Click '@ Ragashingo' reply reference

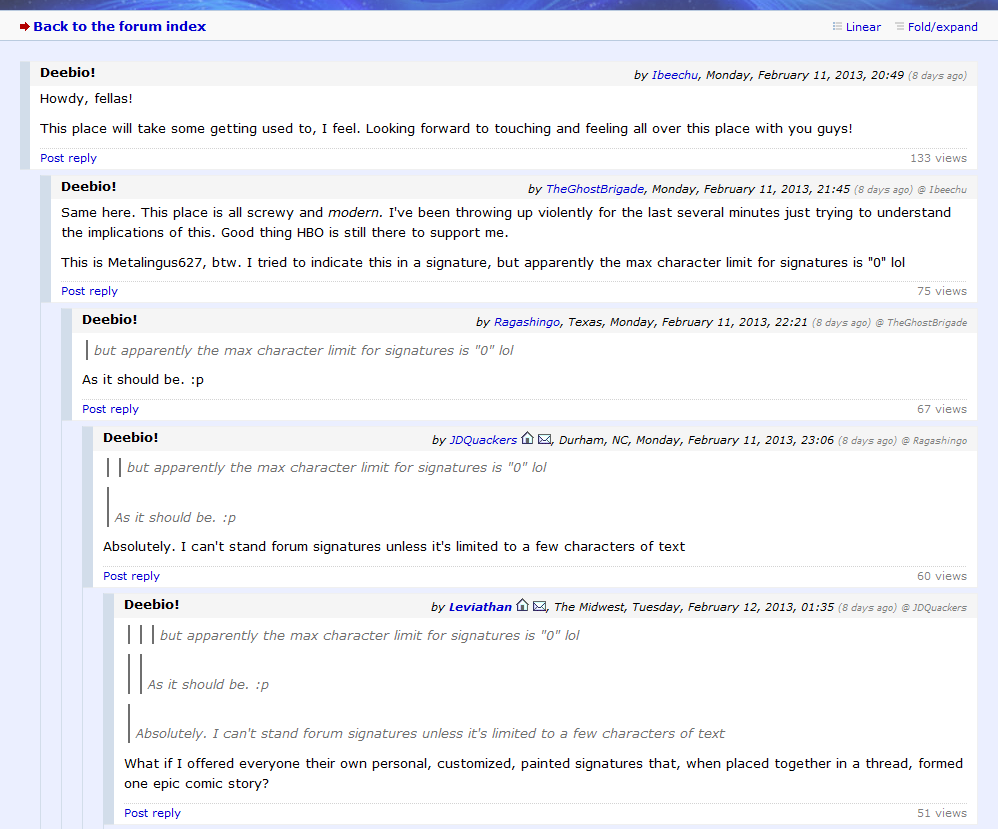coord(934,441)
